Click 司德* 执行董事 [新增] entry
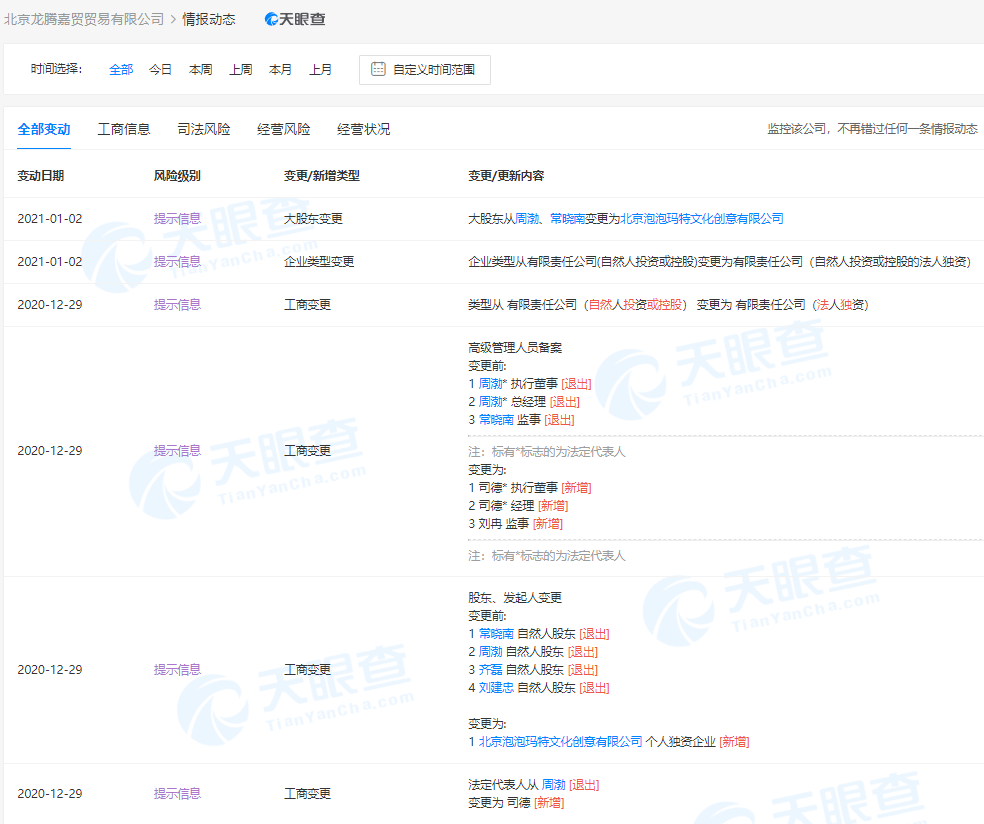This screenshot has height=824, width=984. coord(530,488)
